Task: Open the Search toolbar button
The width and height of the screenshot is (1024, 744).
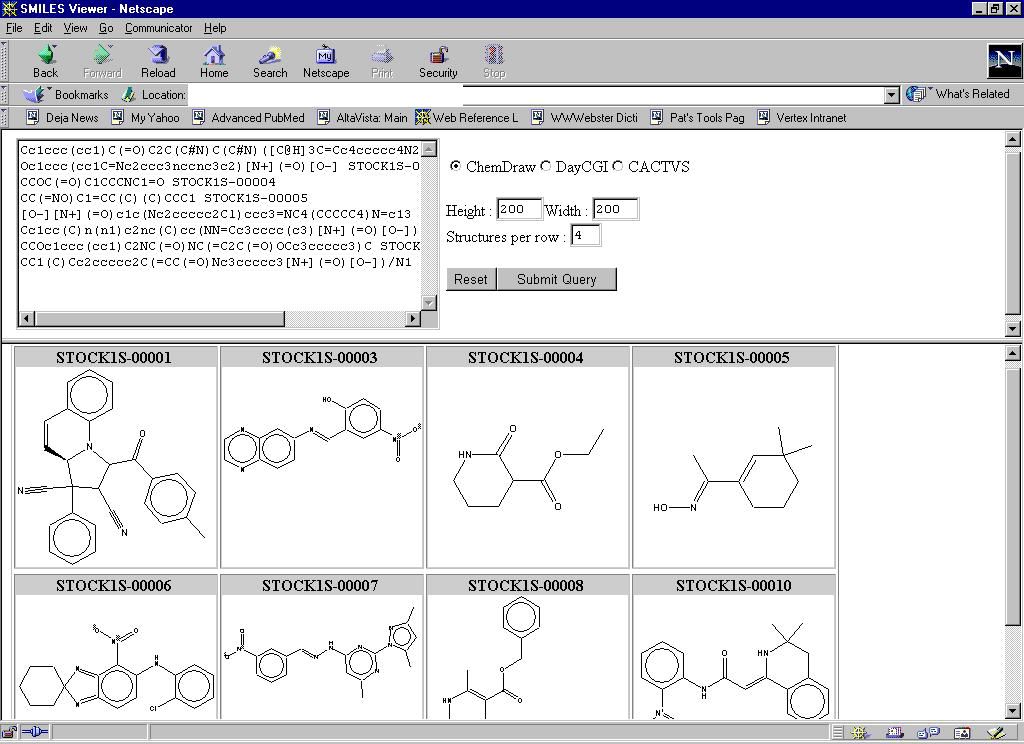Action: pos(270,61)
